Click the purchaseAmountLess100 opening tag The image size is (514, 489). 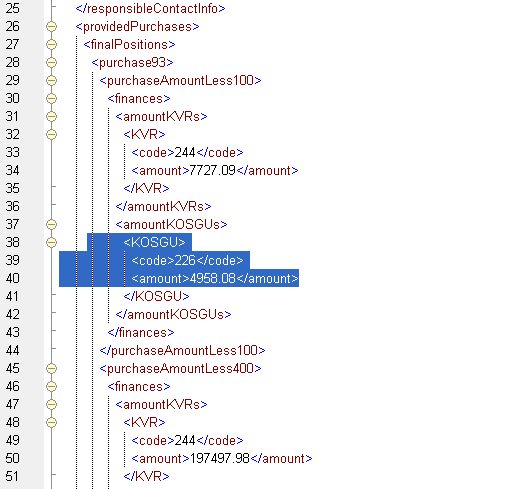point(180,81)
